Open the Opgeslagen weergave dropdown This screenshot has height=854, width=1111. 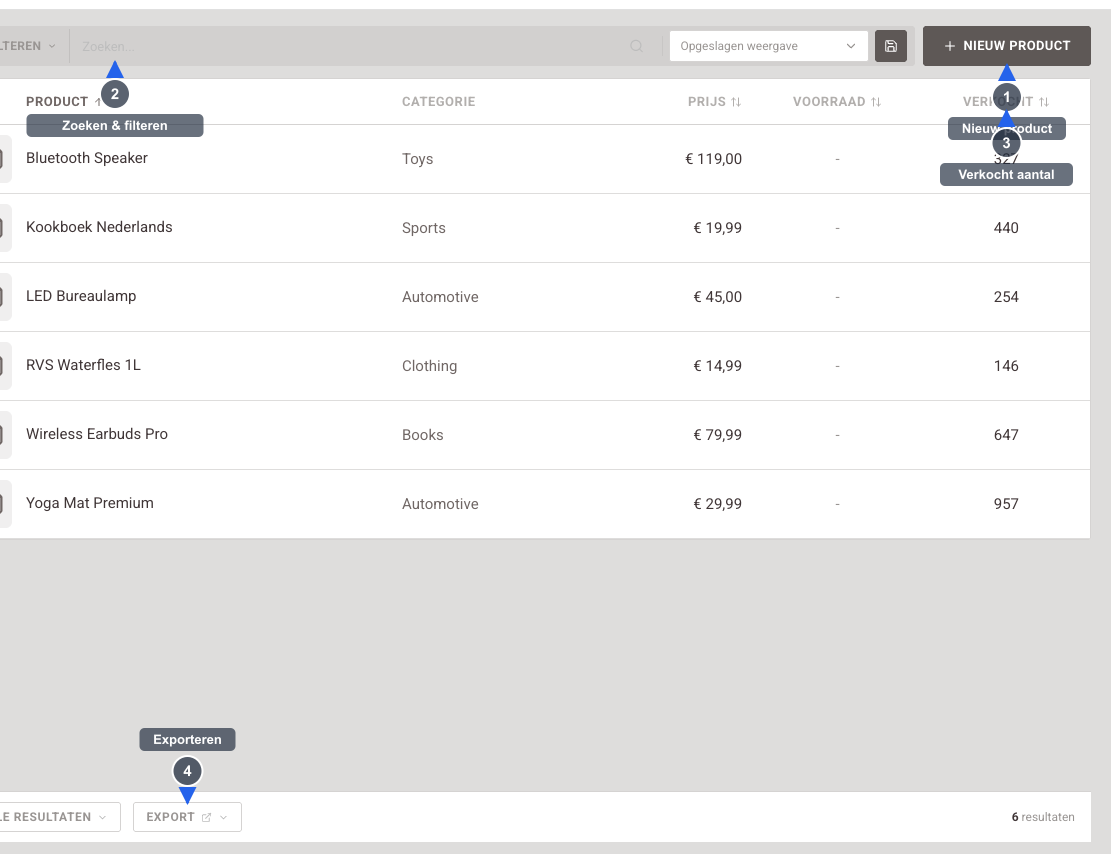[x=769, y=46]
